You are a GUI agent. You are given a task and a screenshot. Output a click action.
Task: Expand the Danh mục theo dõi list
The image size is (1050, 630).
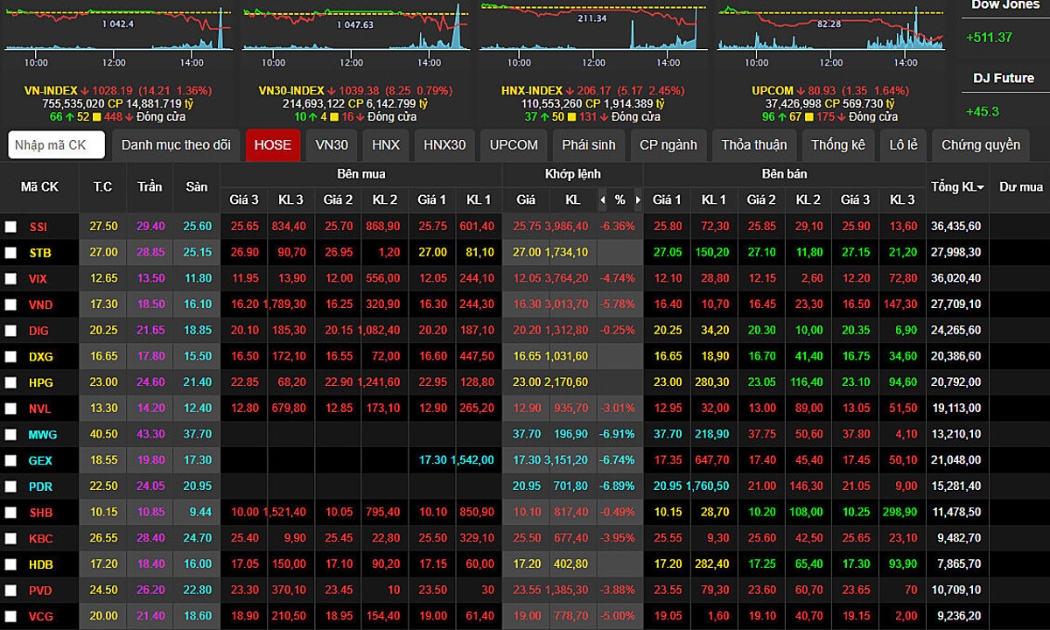click(x=176, y=145)
